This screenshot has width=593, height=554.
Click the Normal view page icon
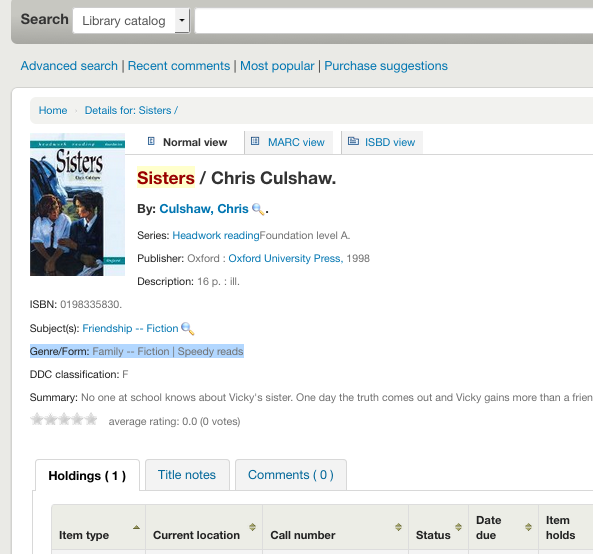[x=151, y=141]
